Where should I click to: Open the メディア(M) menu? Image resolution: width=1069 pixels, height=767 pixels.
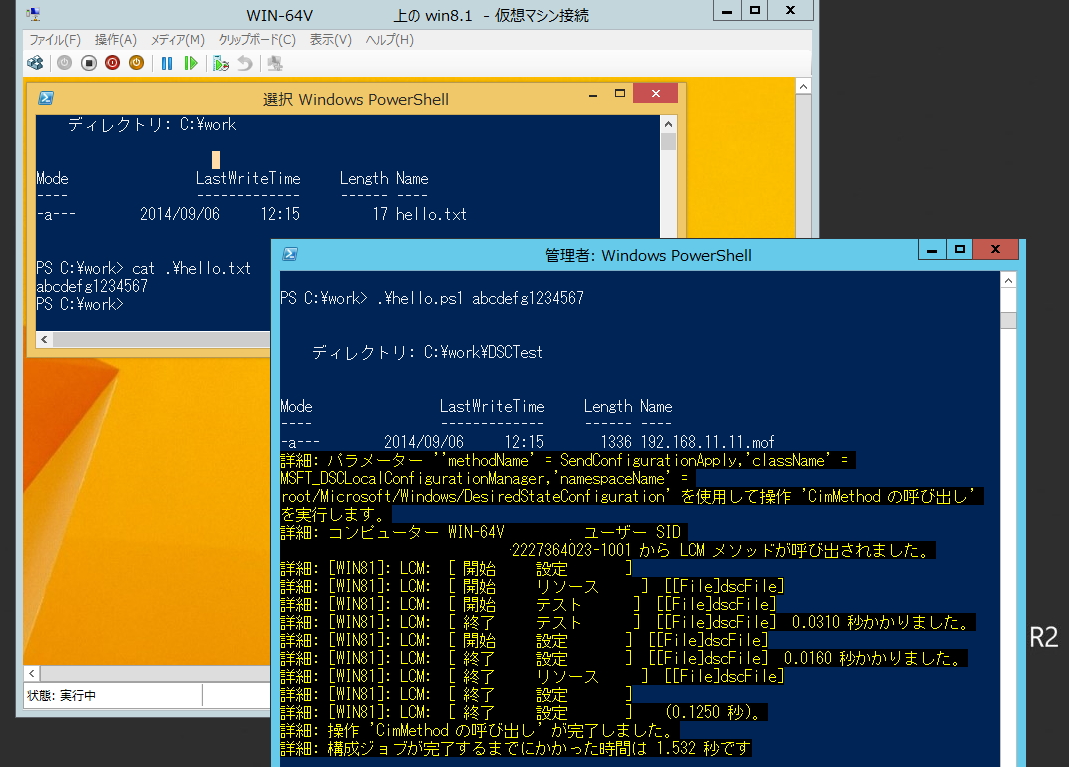177,40
